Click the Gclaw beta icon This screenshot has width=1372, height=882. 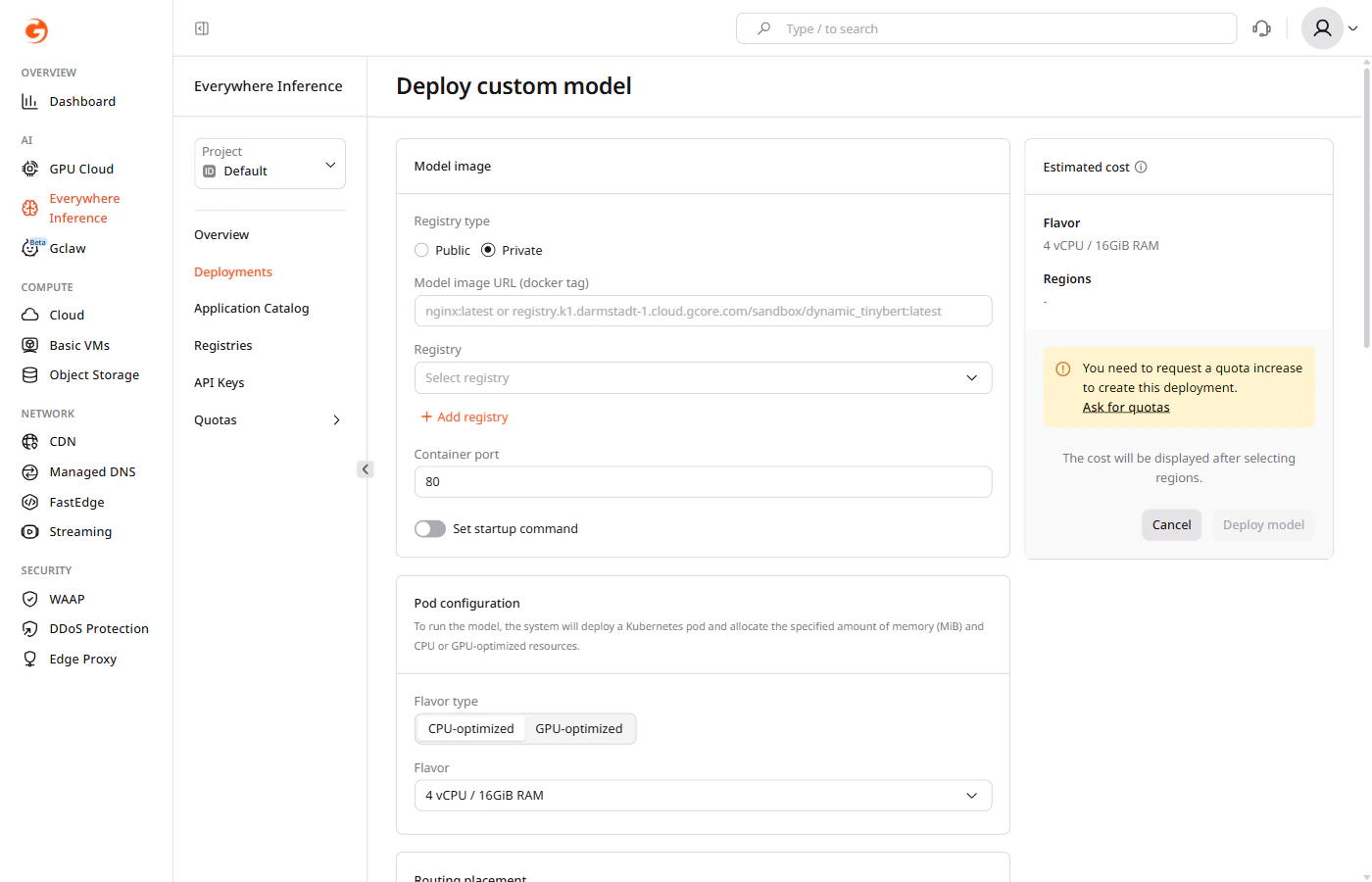point(32,247)
